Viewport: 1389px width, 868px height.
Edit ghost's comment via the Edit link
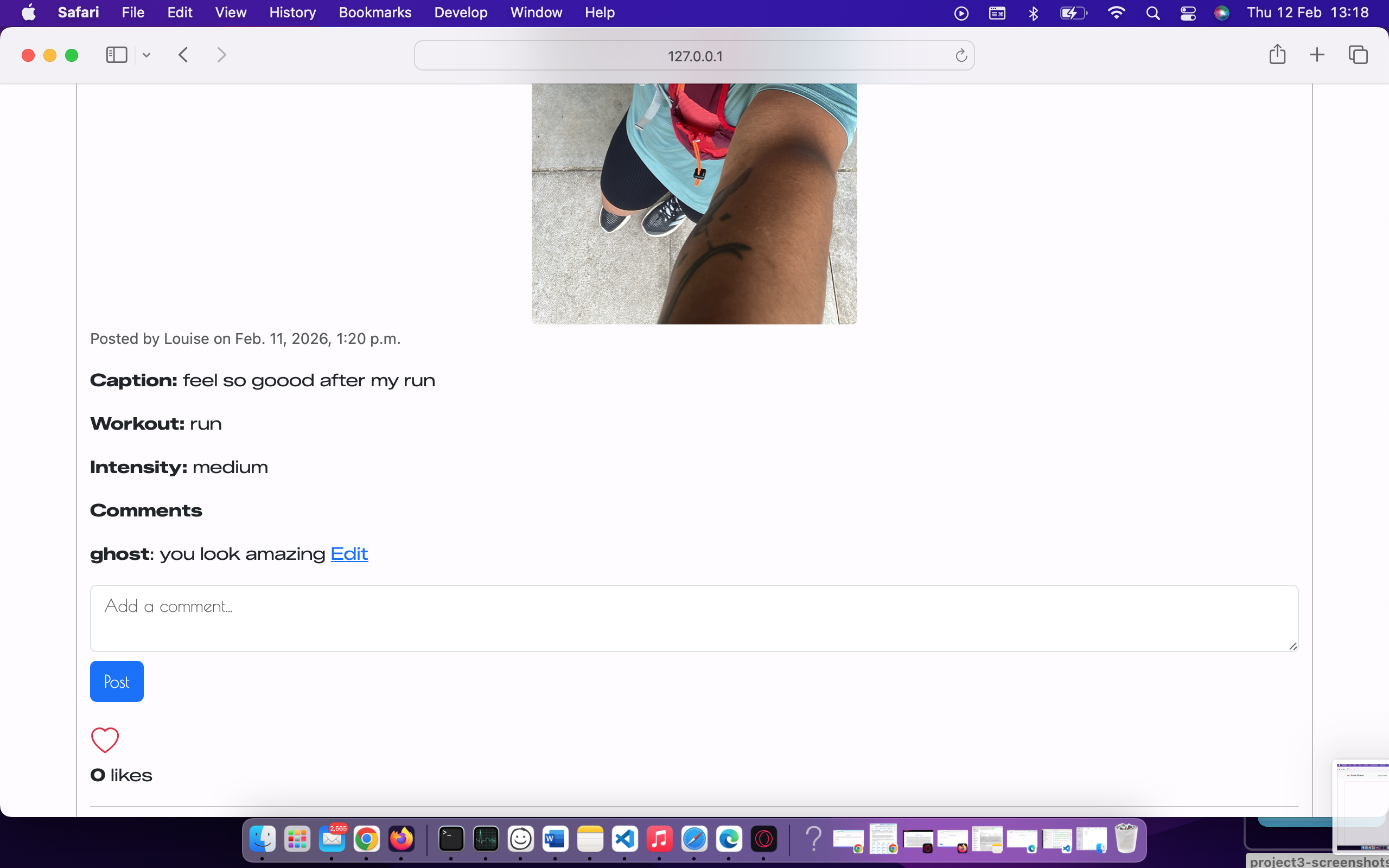pos(349,553)
